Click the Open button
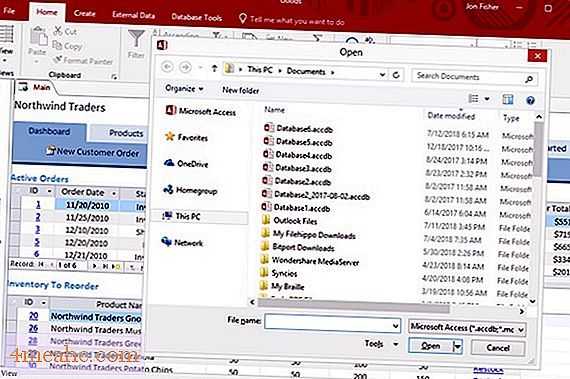This screenshot has height=379, width=570. click(x=431, y=346)
